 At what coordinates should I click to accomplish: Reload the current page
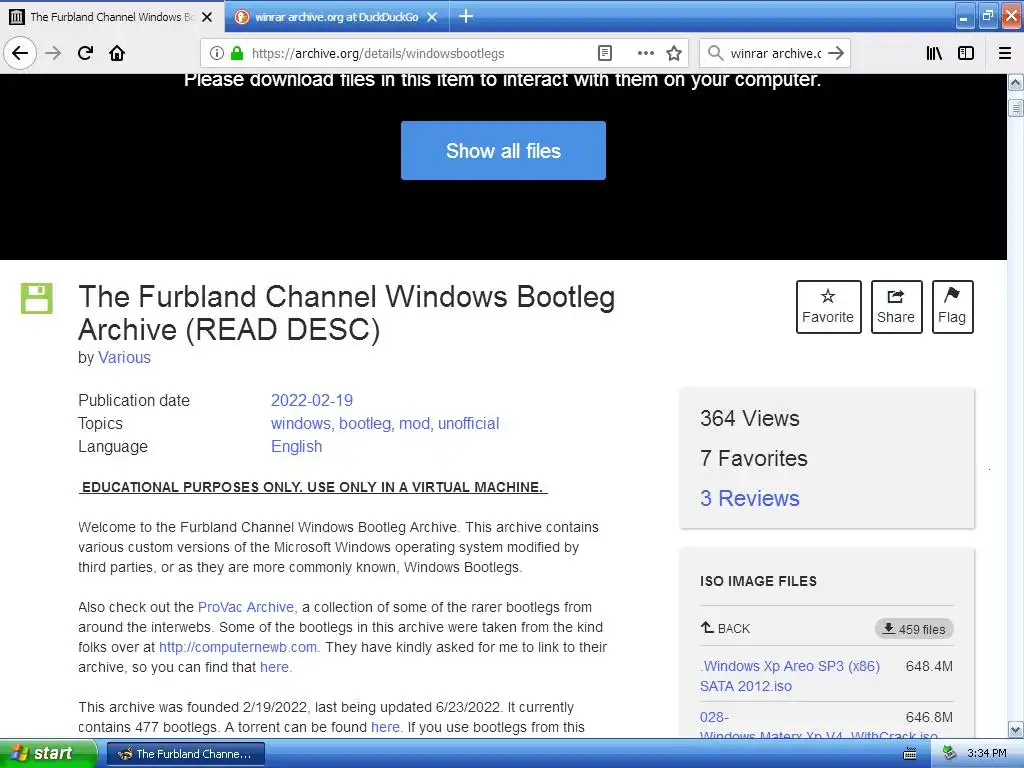coord(85,53)
